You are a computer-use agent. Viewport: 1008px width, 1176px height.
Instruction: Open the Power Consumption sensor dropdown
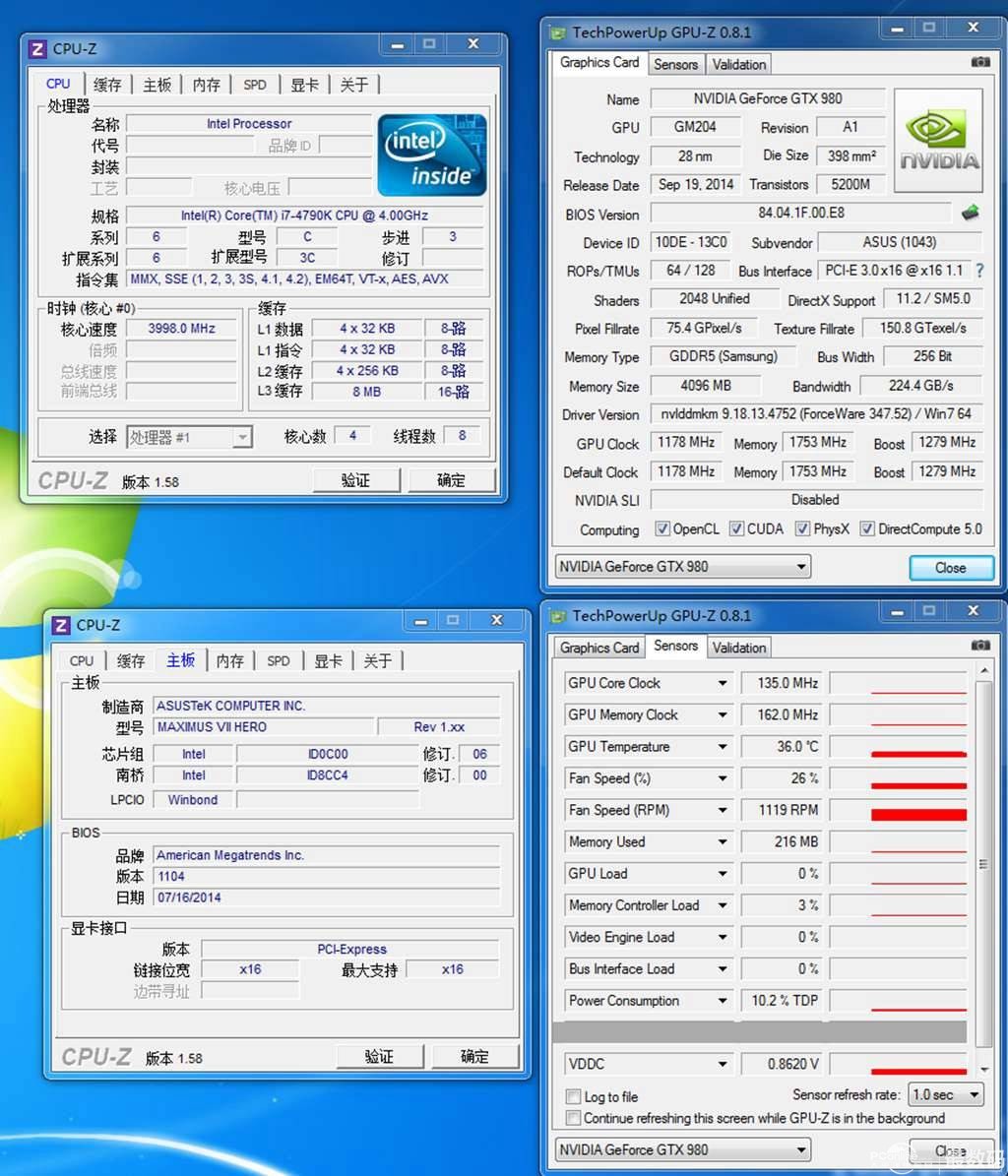723,1001
